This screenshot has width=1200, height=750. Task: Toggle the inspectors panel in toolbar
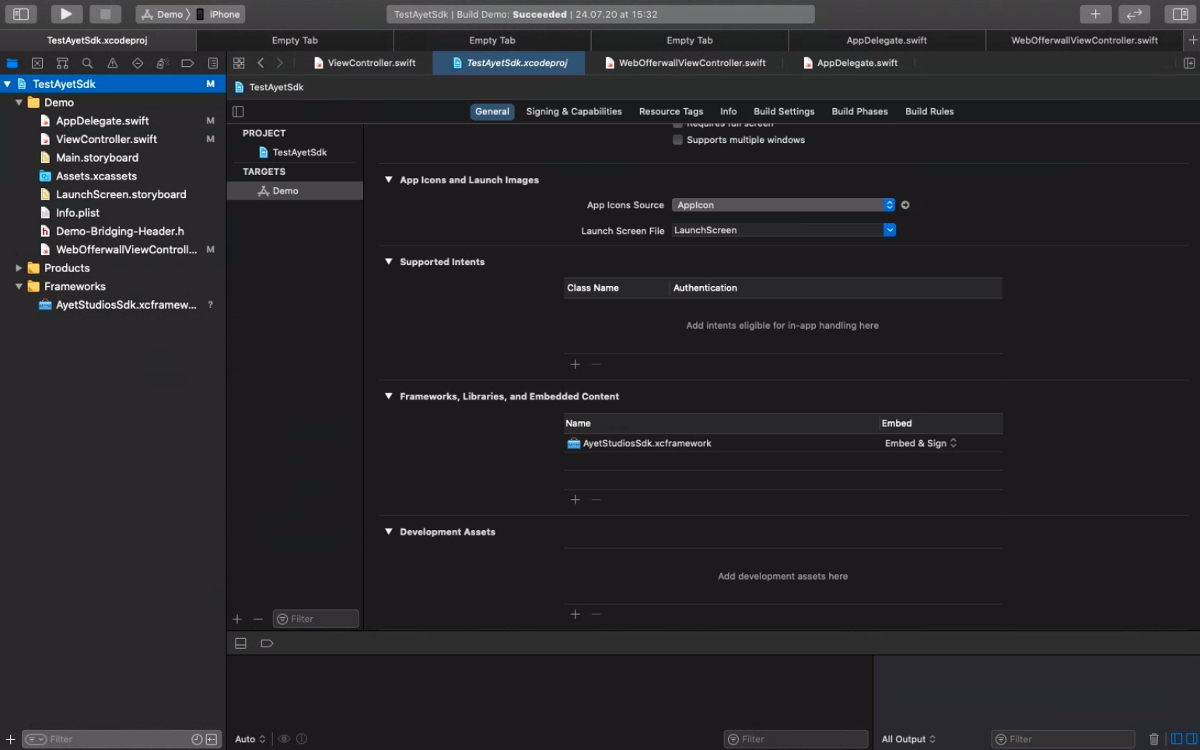pyautogui.click(x=1178, y=14)
